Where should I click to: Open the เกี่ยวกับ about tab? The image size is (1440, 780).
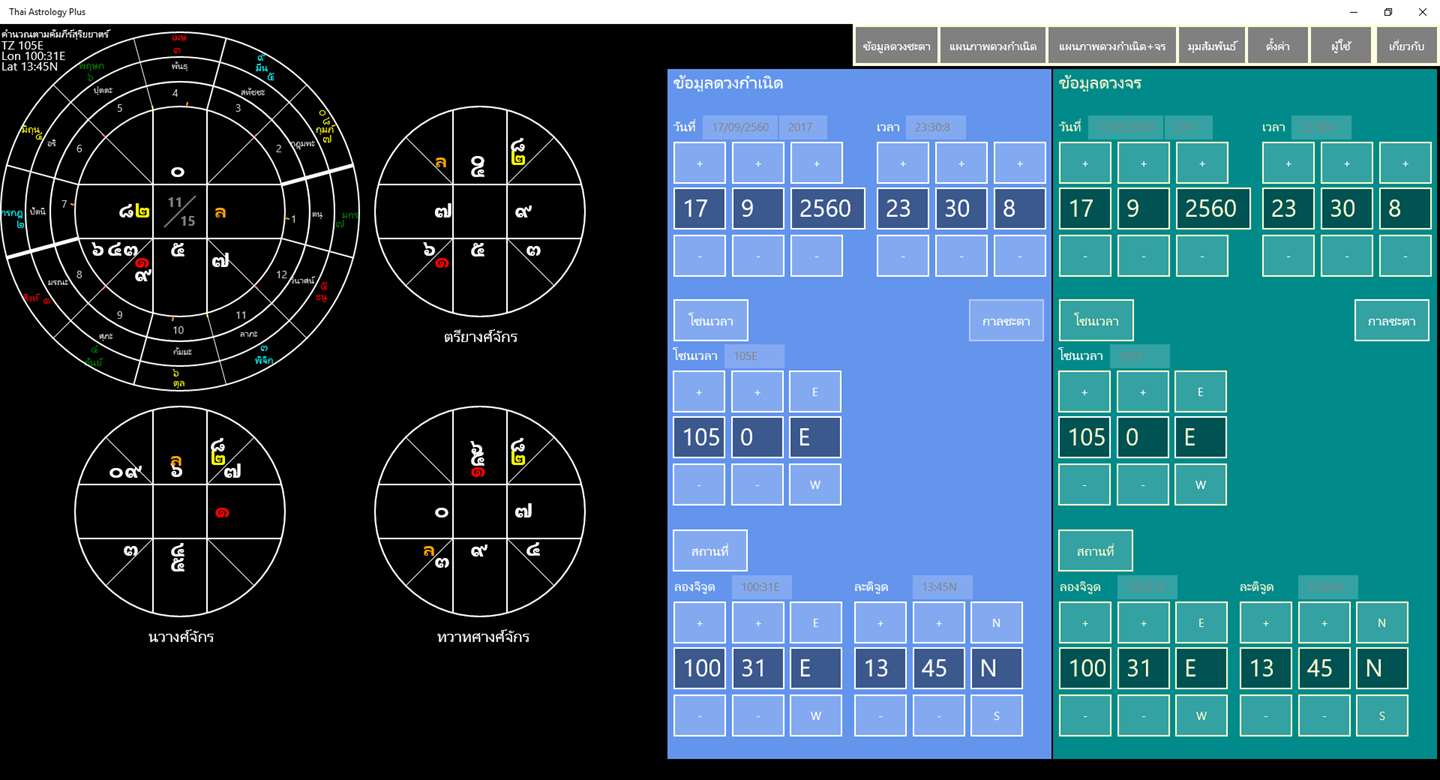[x=1407, y=46]
